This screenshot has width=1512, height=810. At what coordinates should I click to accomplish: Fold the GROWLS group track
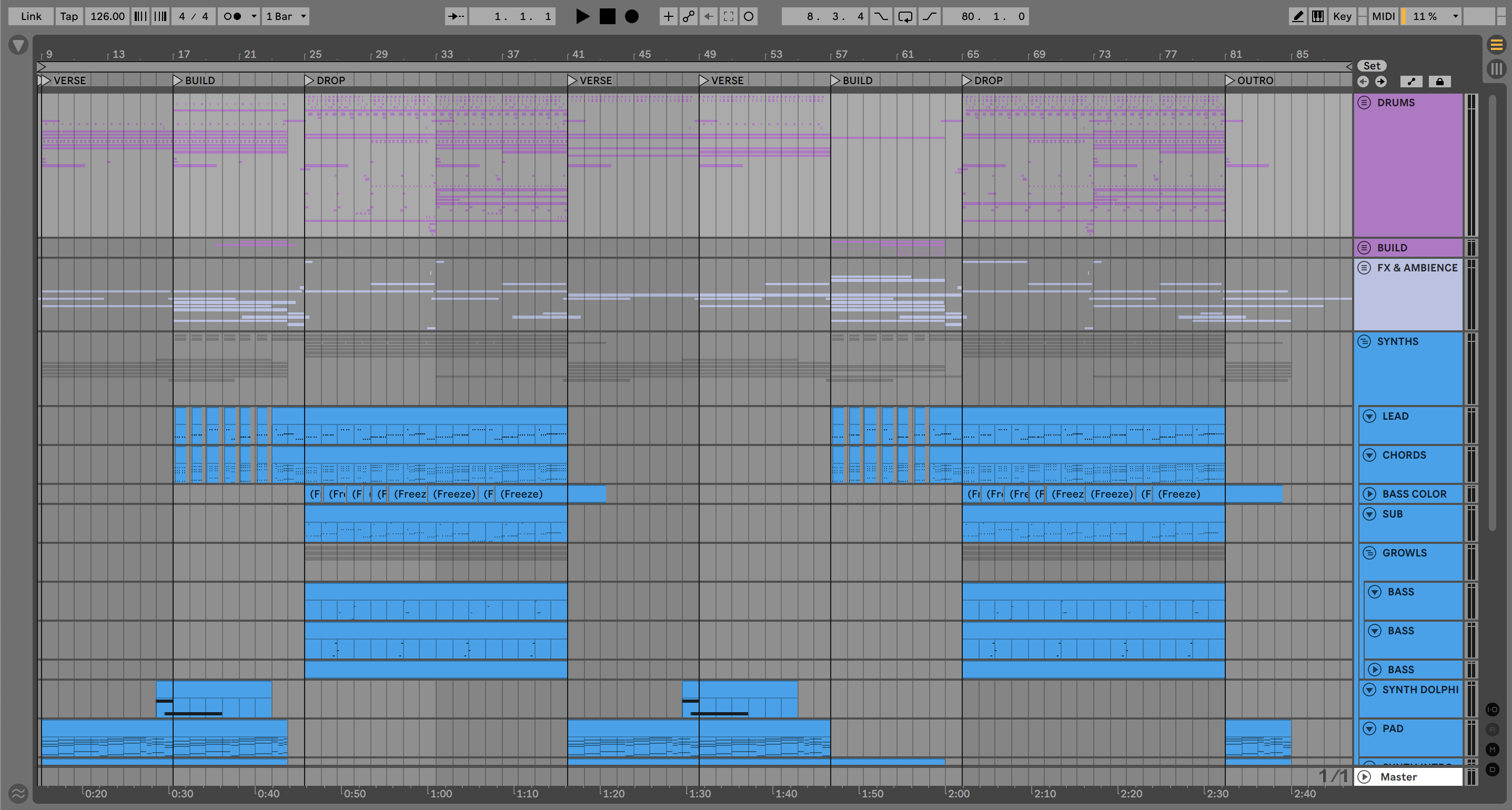1369,553
